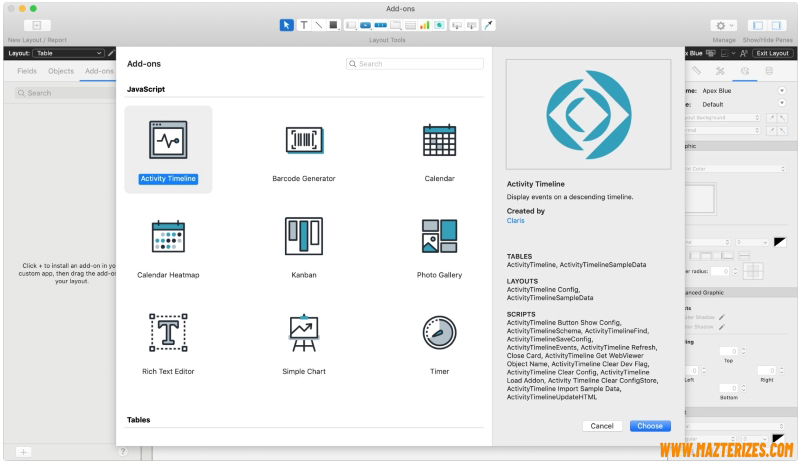Select the Kanban add-on
Image resolution: width=800 pixels, height=463 pixels.
(304, 246)
